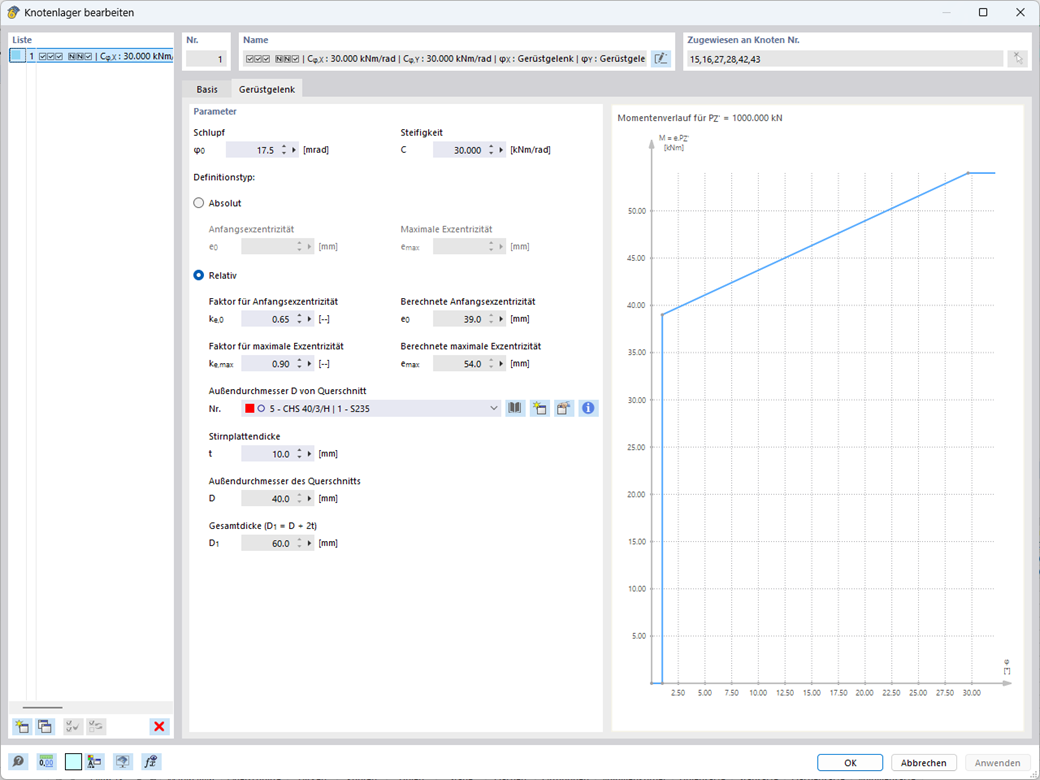
Task: Open the formula fx view icon
Action: (x=151, y=761)
